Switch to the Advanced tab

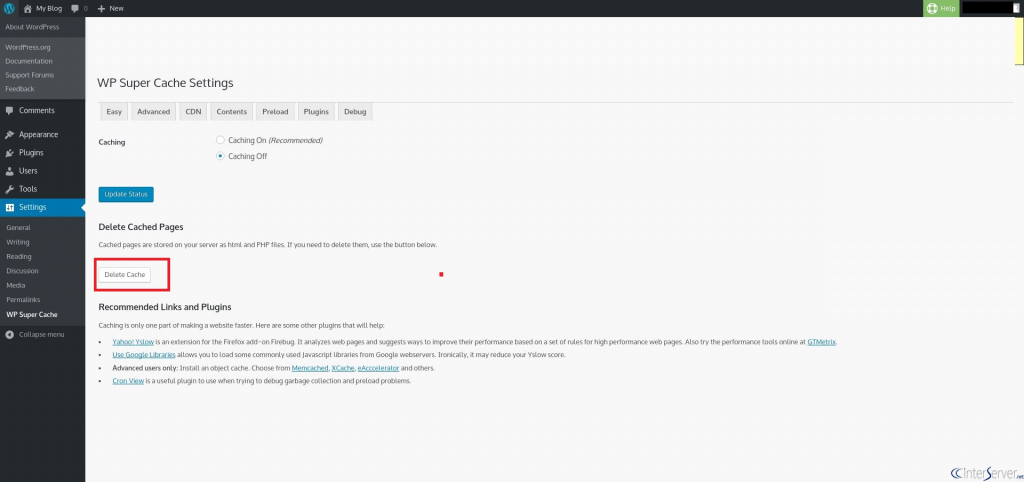(x=153, y=112)
